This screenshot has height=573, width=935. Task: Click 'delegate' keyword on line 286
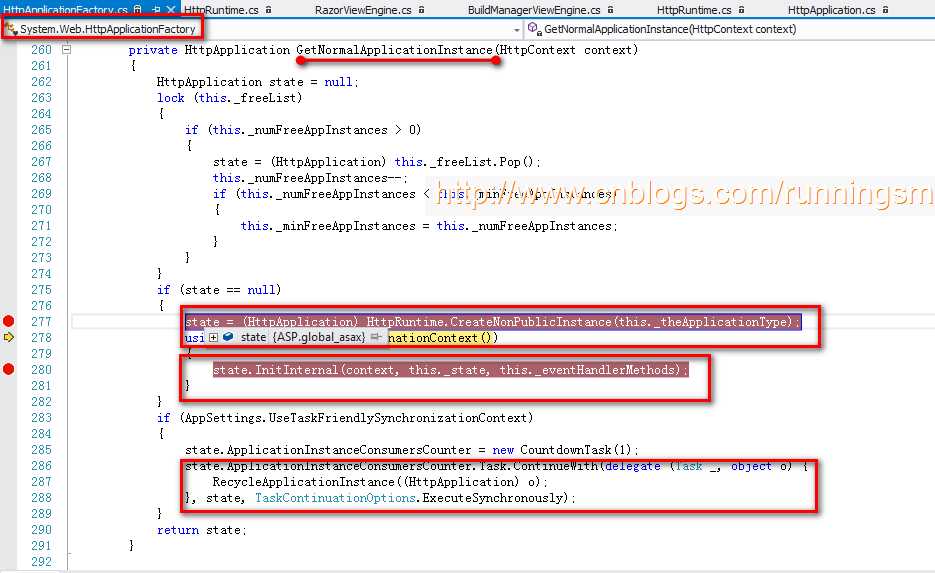tap(633, 466)
